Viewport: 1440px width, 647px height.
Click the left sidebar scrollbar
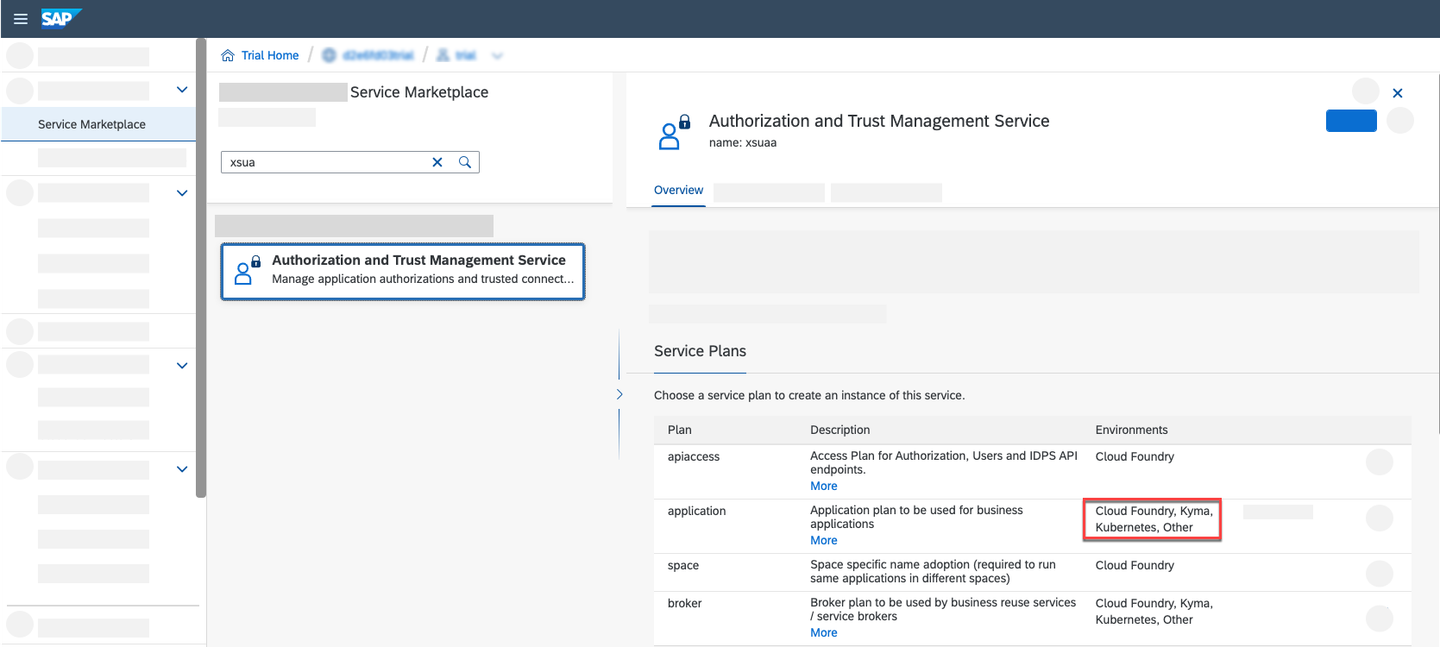coord(201,268)
